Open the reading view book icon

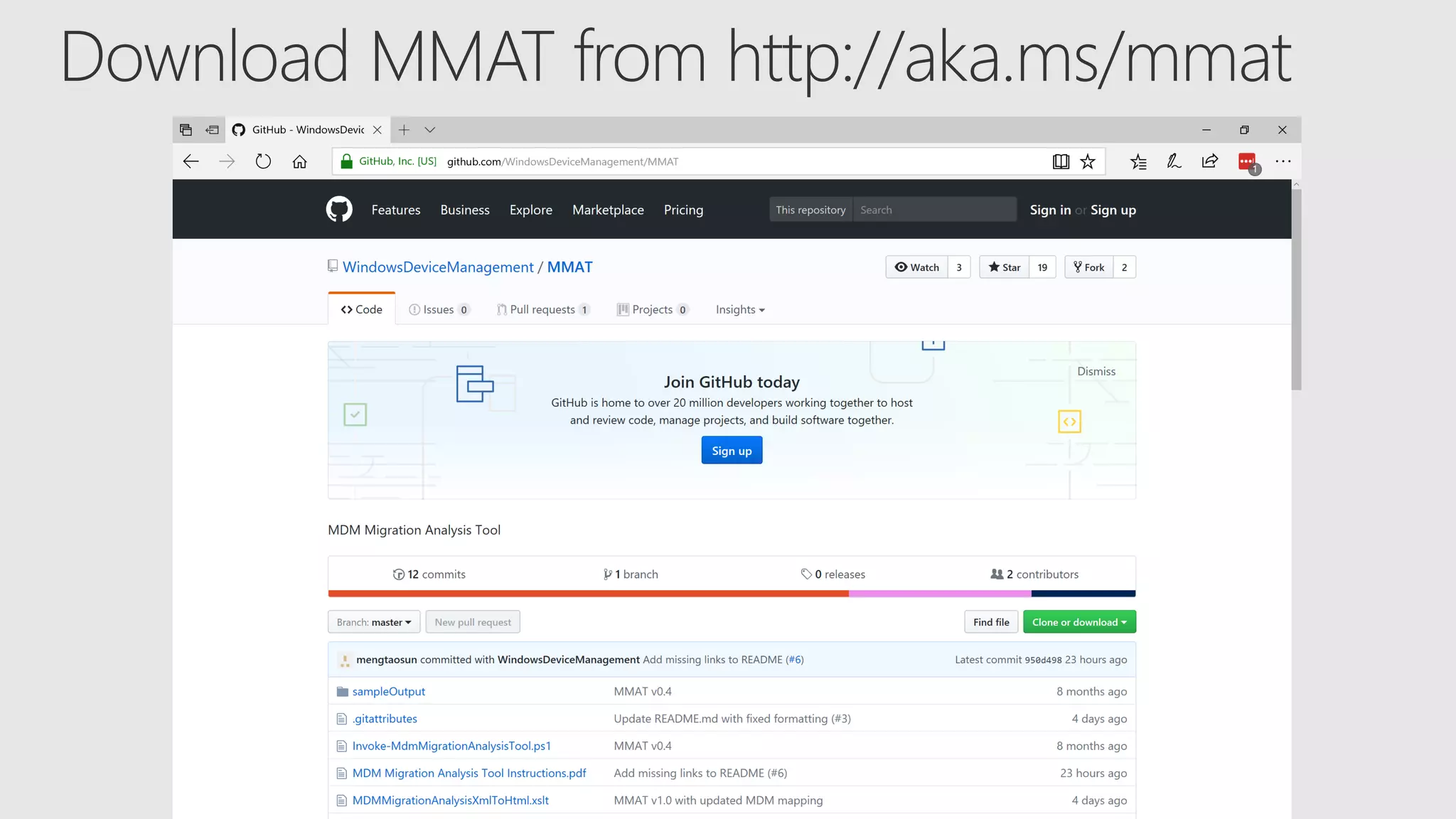point(1061,161)
